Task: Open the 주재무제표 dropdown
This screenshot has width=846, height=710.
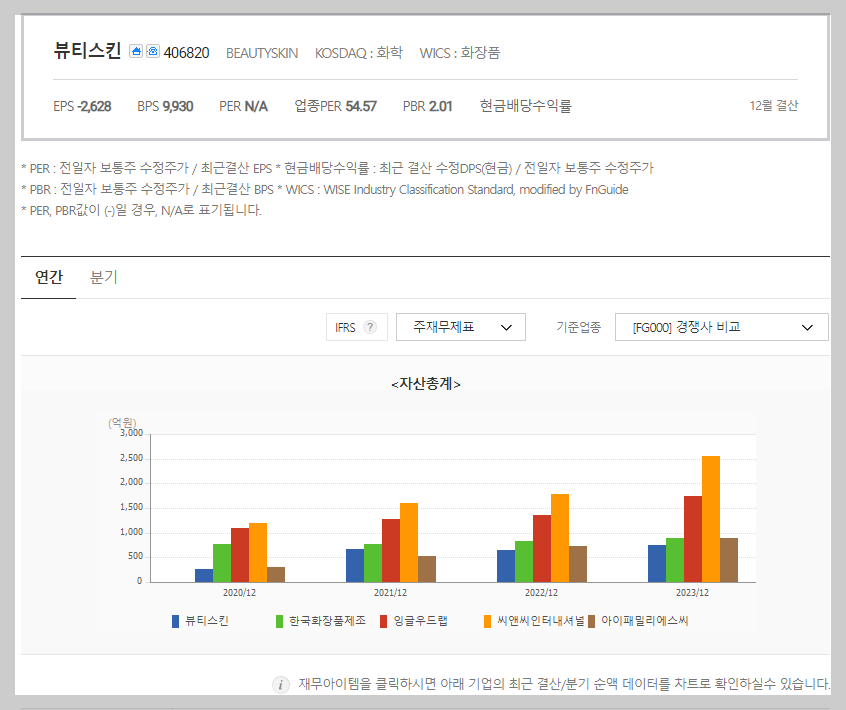Action: 461,327
